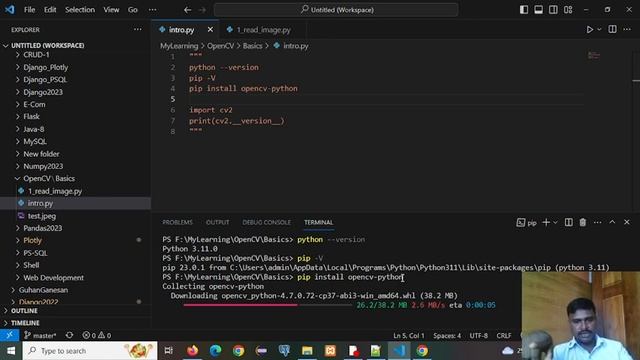Open Explorer views and more actions ellipsis
Viewport: 640px width, 360px height.
click(138, 29)
